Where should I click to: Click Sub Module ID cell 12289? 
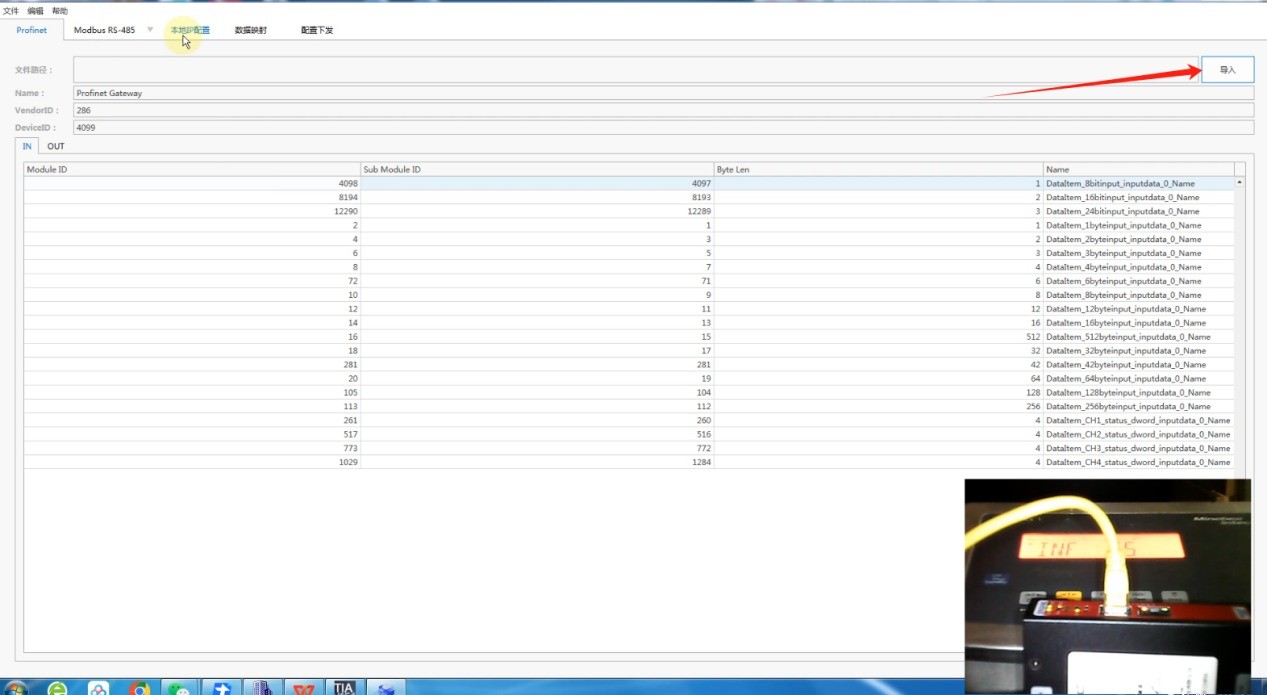click(x=537, y=211)
